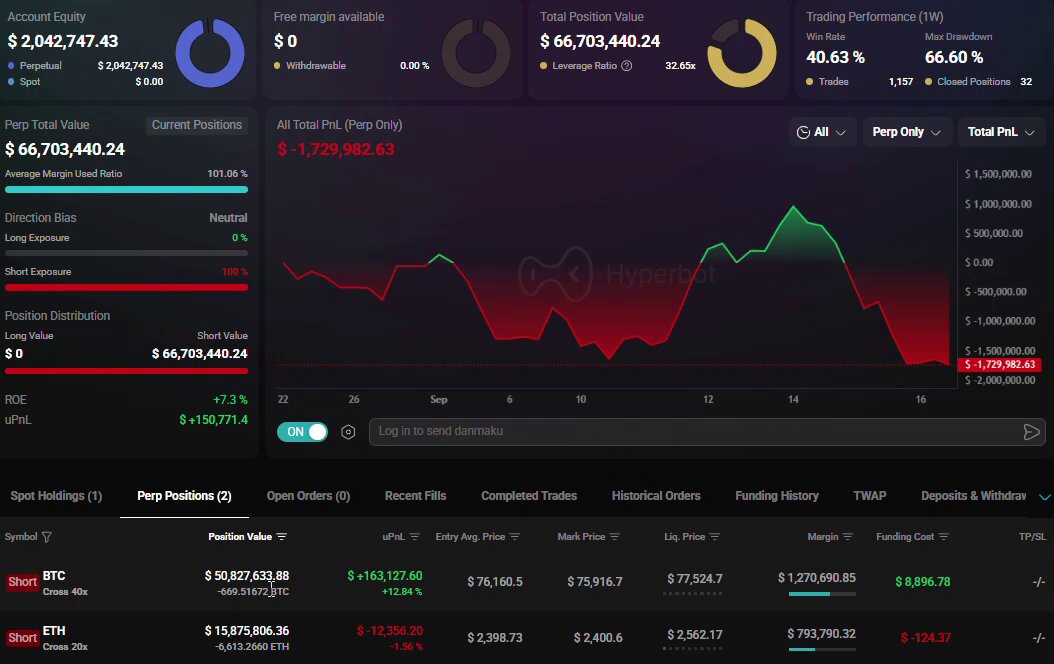Click the BTC margin progress bar
The height and width of the screenshot is (664, 1054).
[x=822, y=594]
